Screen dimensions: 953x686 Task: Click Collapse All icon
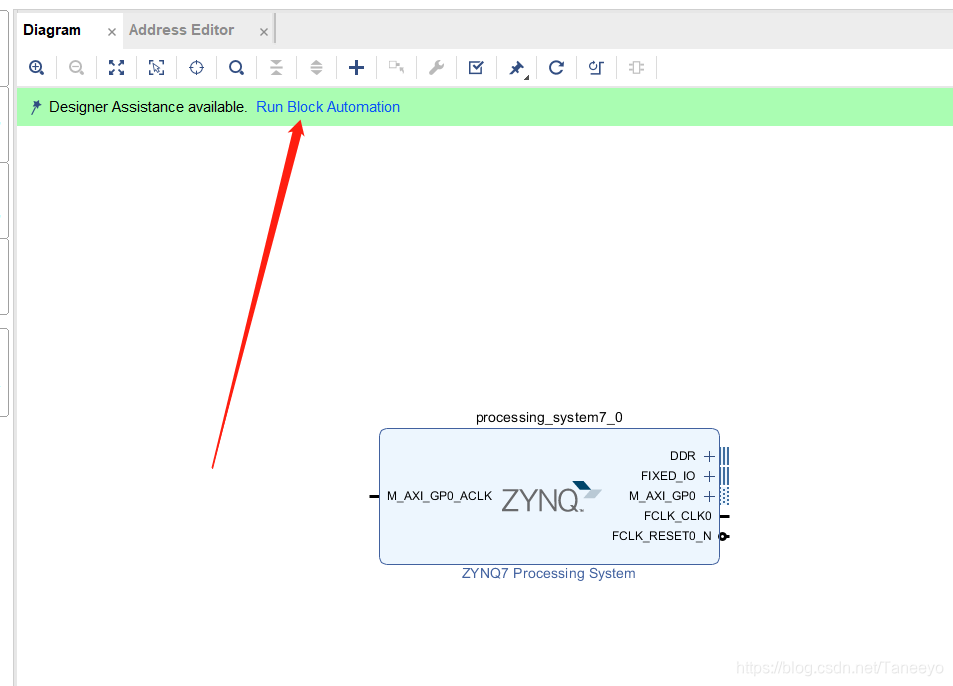pyautogui.click(x=277, y=67)
